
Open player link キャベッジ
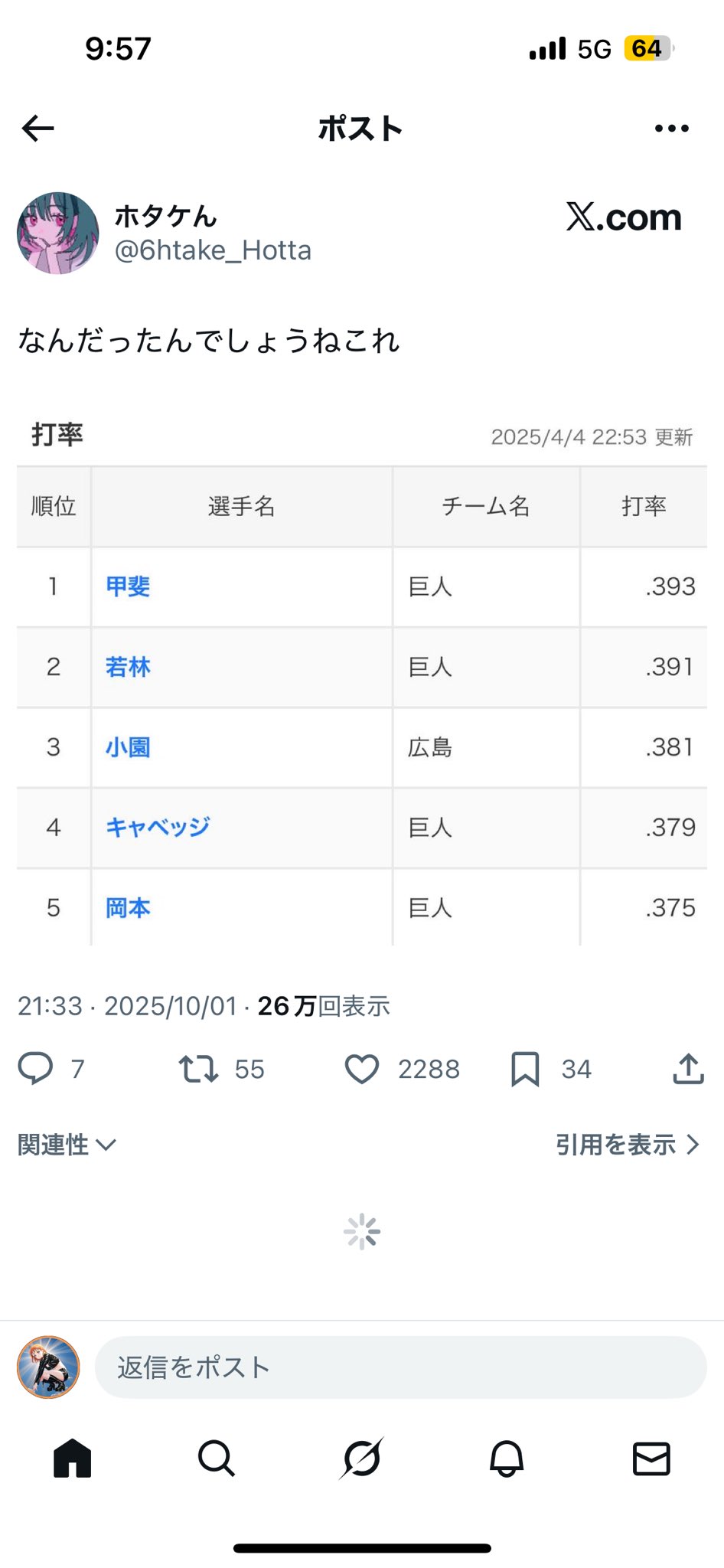(x=158, y=827)
